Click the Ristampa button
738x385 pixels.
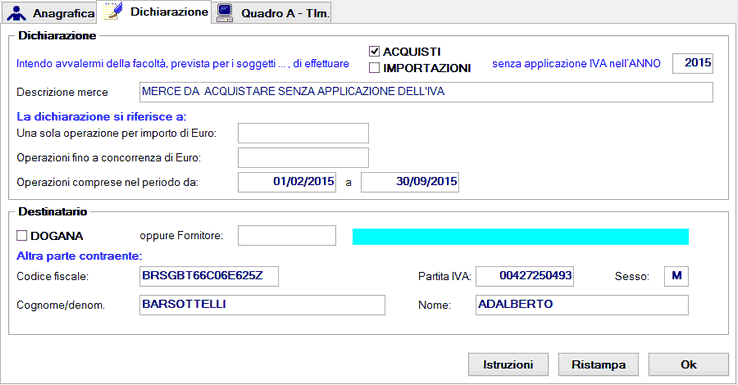tap(598, 365)
